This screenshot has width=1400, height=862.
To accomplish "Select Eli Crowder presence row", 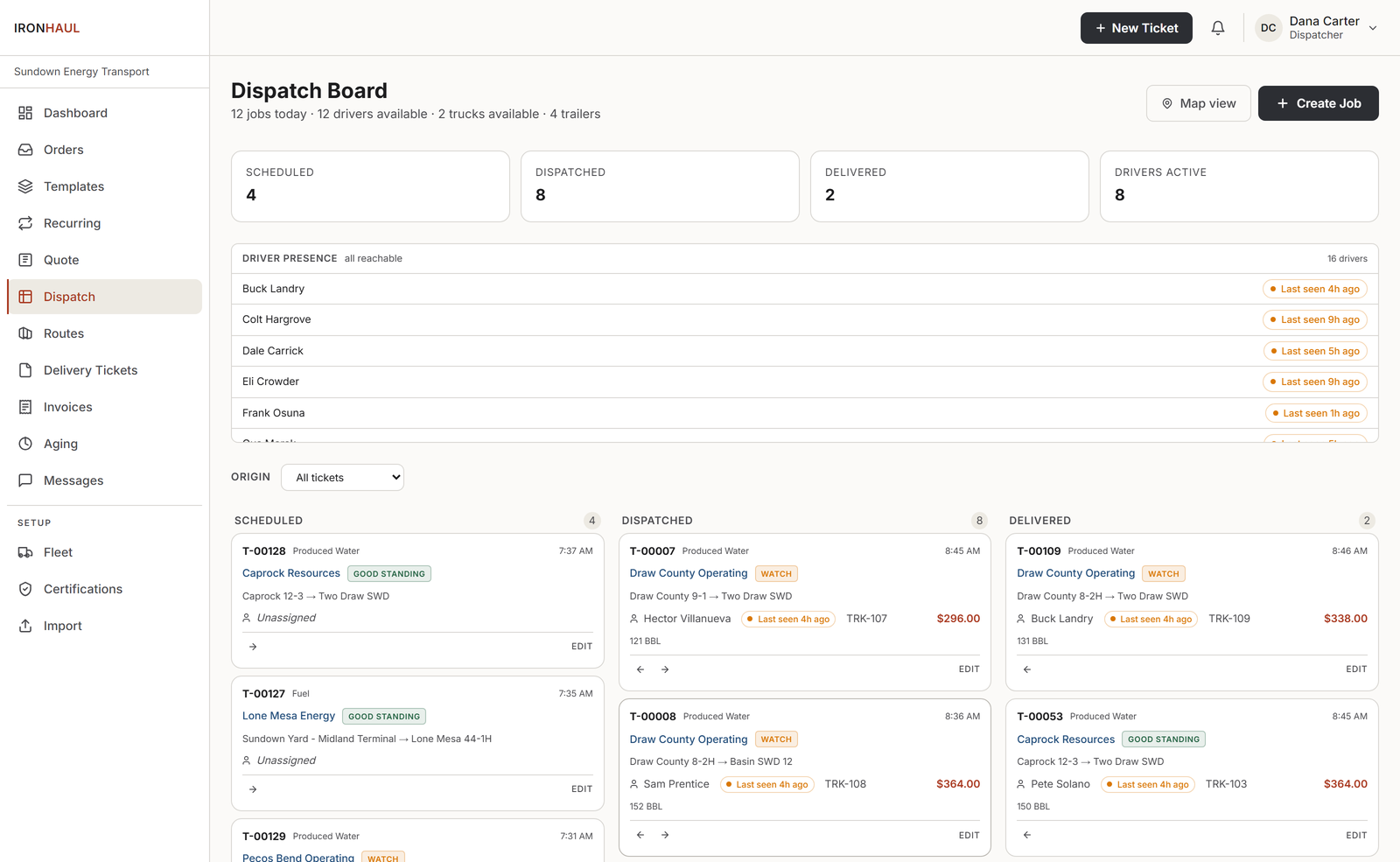I will (805, 382).
